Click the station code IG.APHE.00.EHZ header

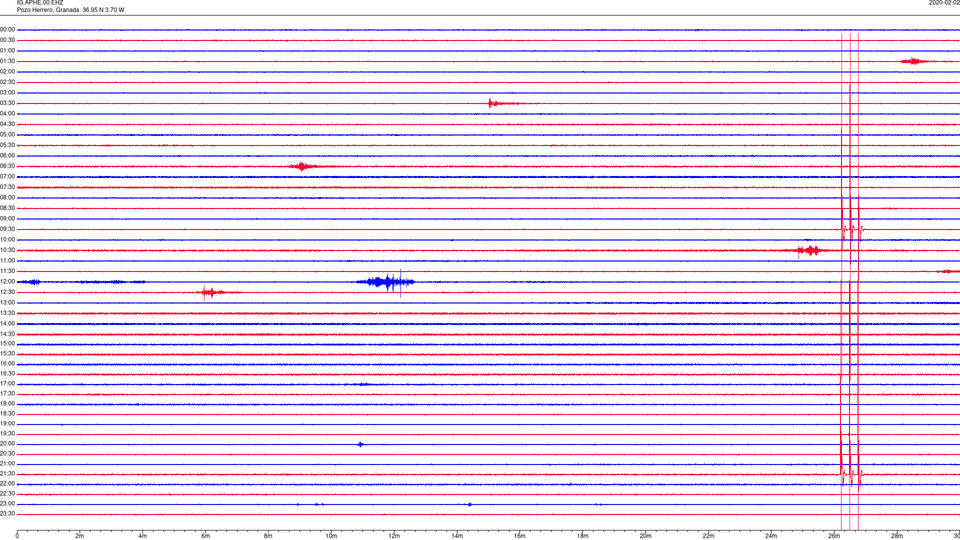click(40, 2)
